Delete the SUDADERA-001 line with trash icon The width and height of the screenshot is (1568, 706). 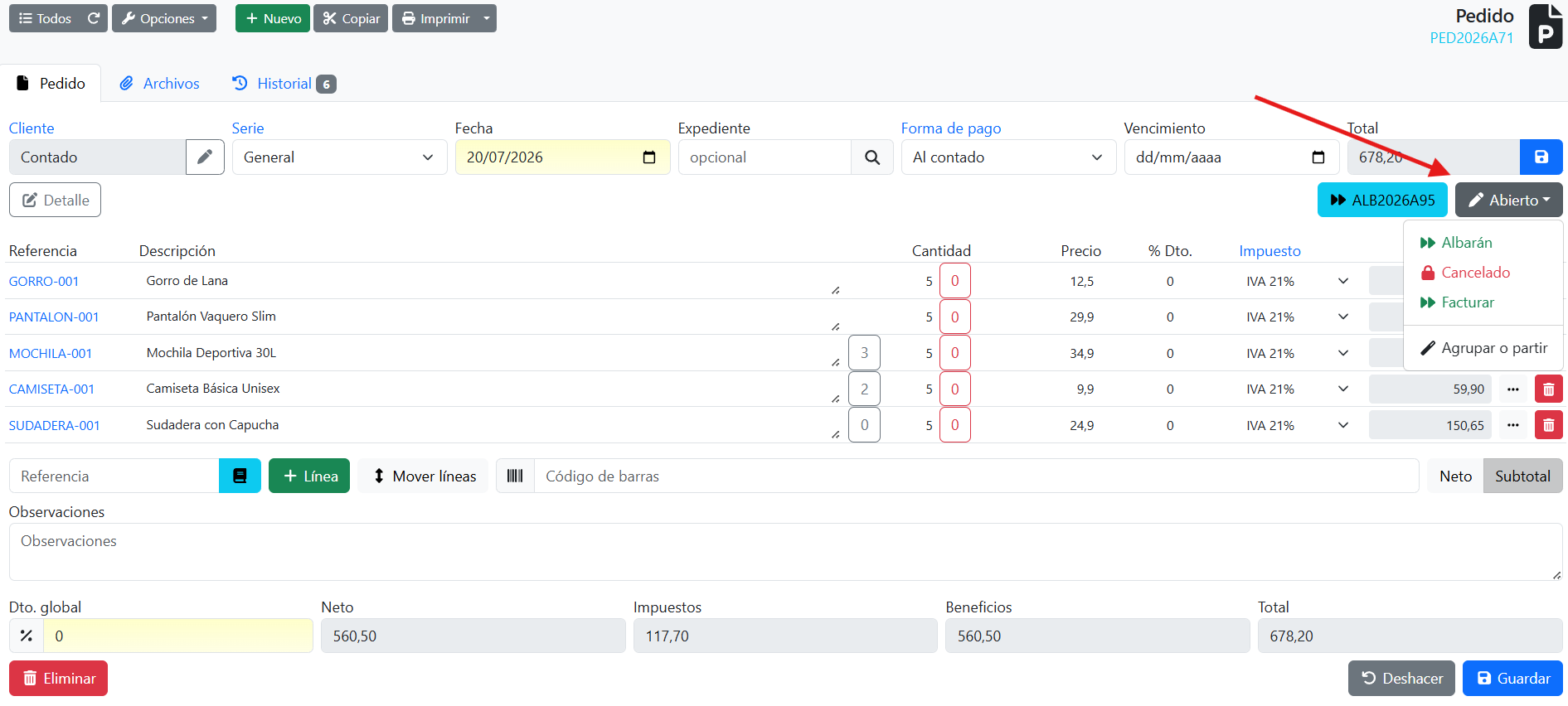pyautogui.click(x=1549, y=425)
